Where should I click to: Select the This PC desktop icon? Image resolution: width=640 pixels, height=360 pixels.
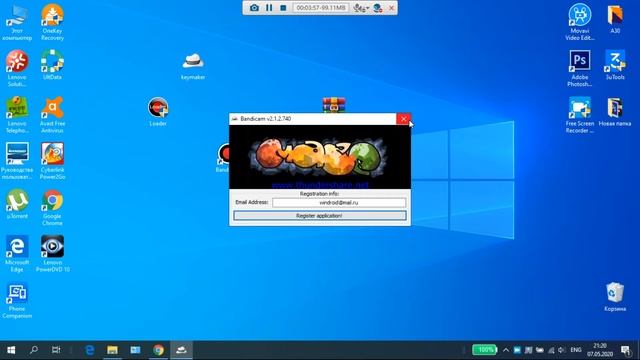click(x=17, y=22)
